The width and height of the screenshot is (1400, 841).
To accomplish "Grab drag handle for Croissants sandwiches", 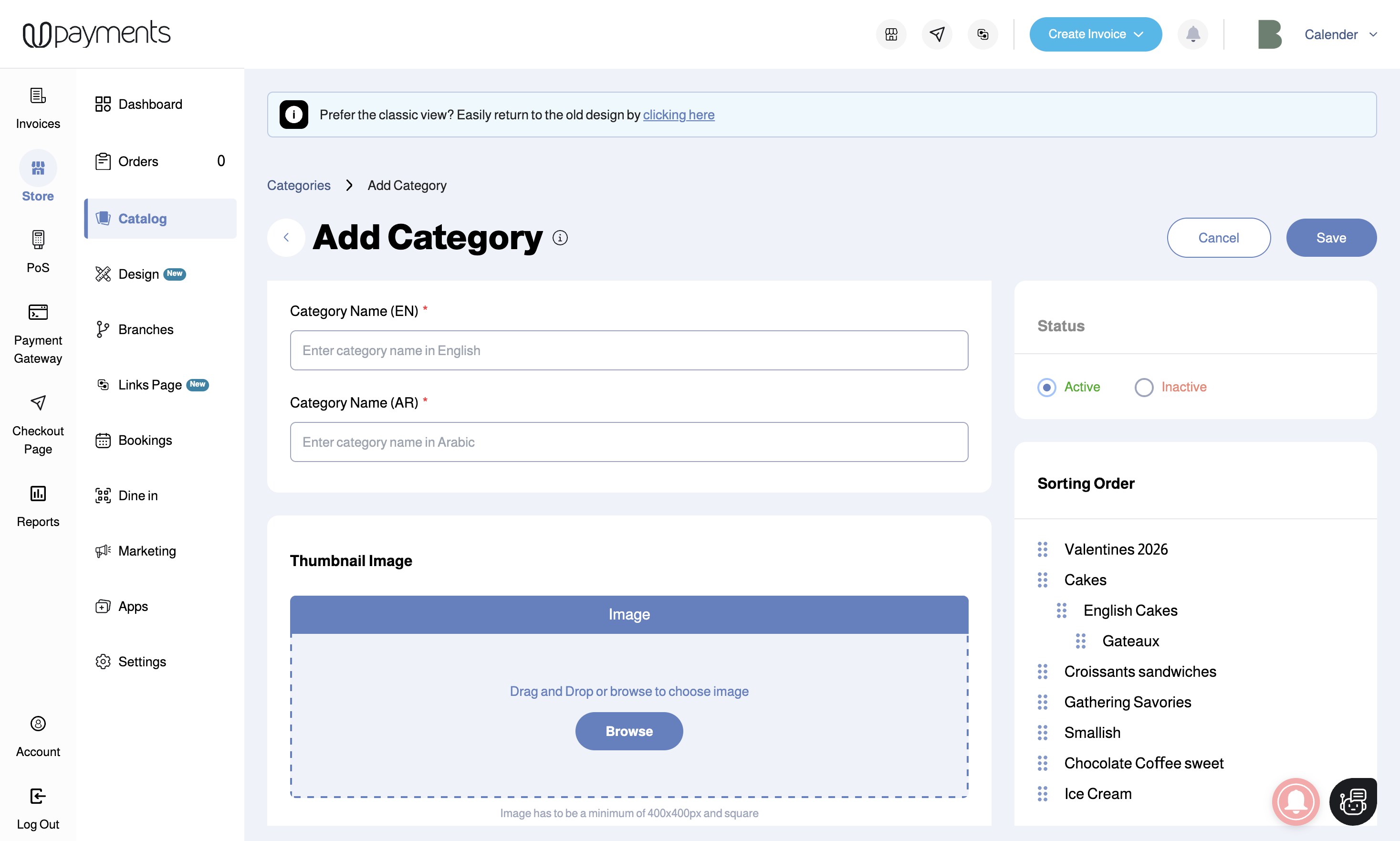I will click(1043, 672).
